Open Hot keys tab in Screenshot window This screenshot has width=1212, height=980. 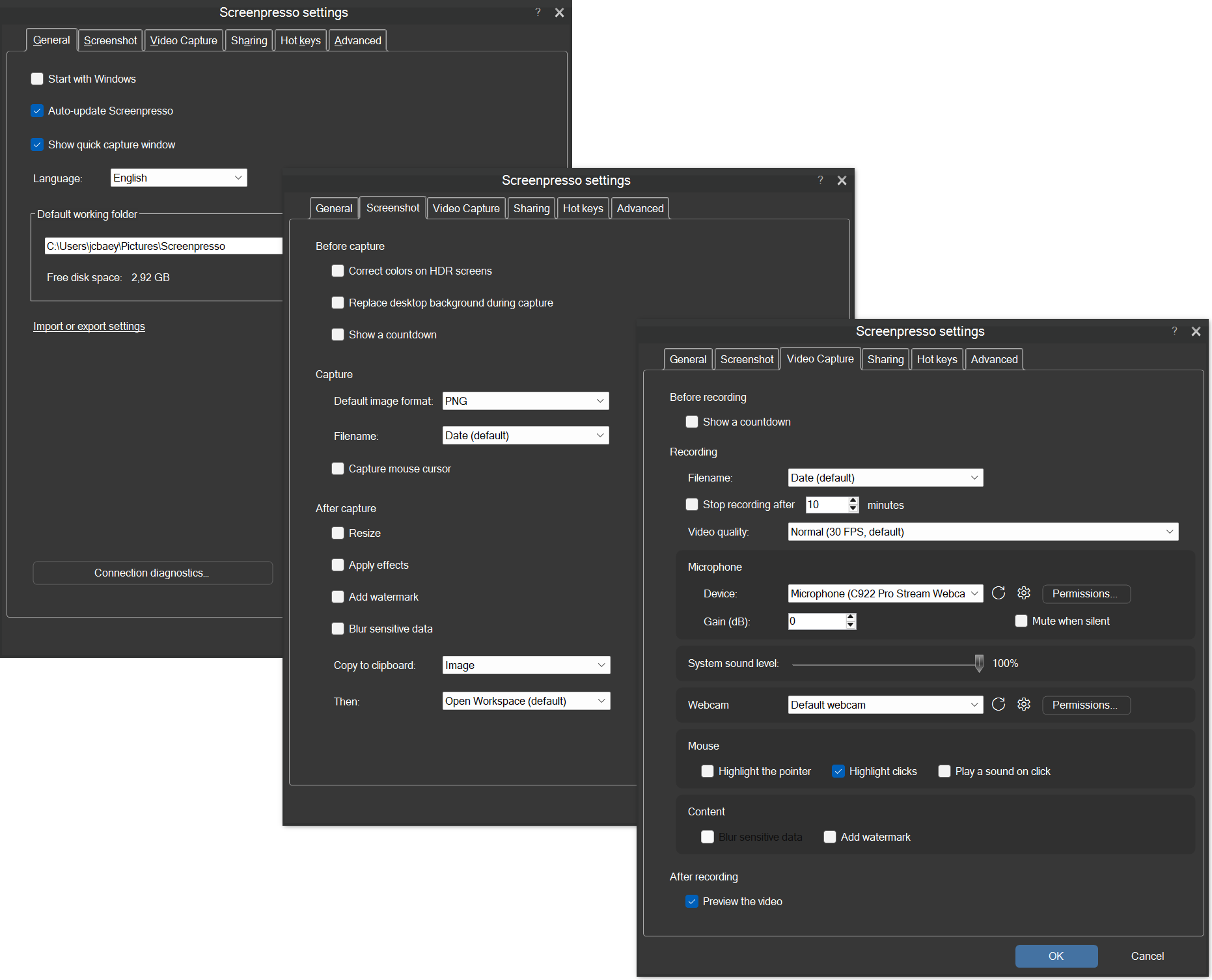[x=583, y=208]
